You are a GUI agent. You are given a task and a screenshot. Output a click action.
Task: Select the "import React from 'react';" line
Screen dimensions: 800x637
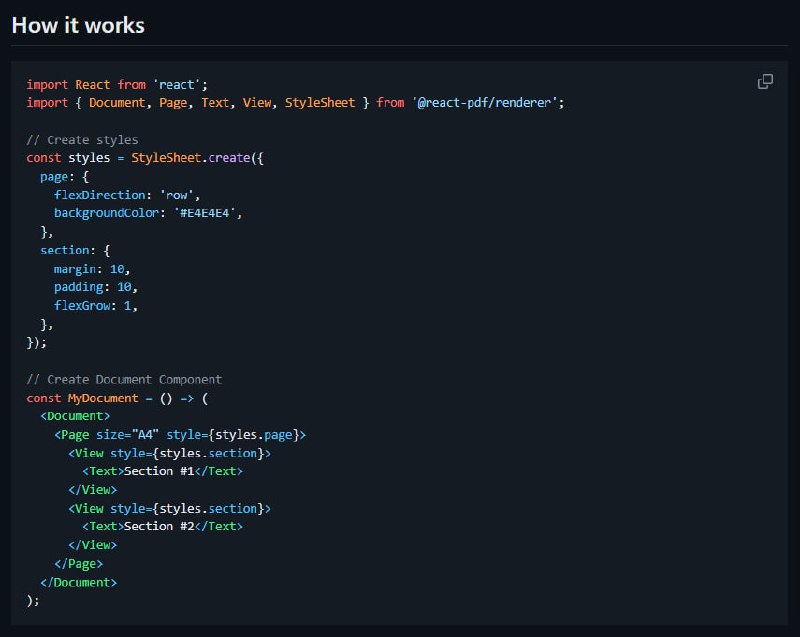[117, 84]
